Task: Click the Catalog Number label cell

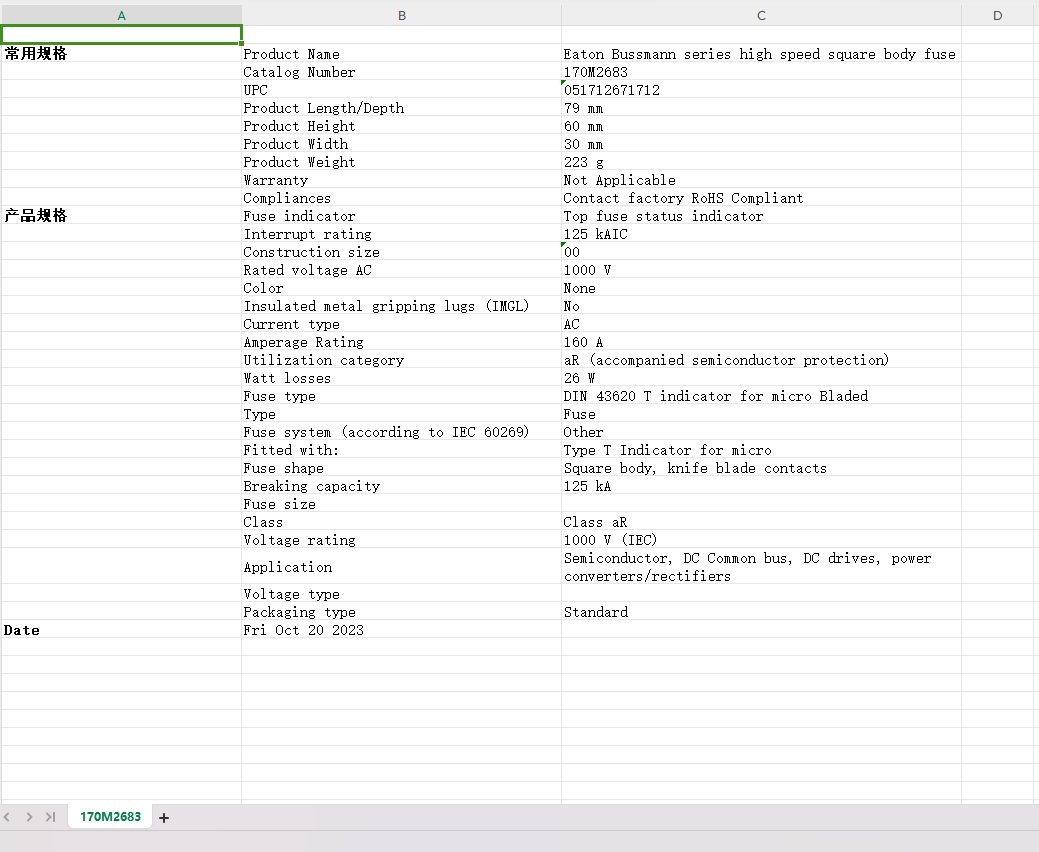Action: pyautogui.click(x=402, y=72)
